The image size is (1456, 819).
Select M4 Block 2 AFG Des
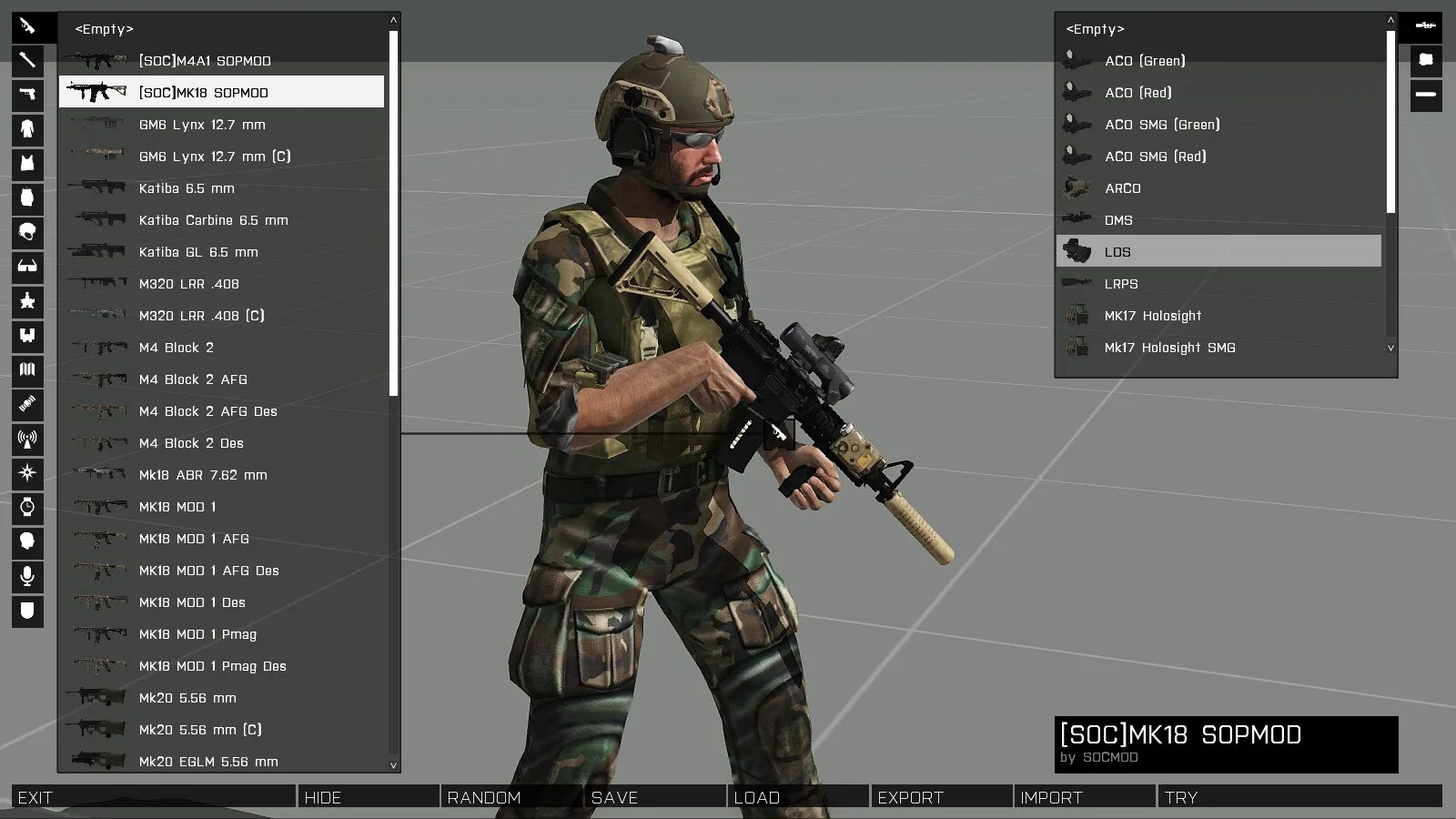[222, 411]
